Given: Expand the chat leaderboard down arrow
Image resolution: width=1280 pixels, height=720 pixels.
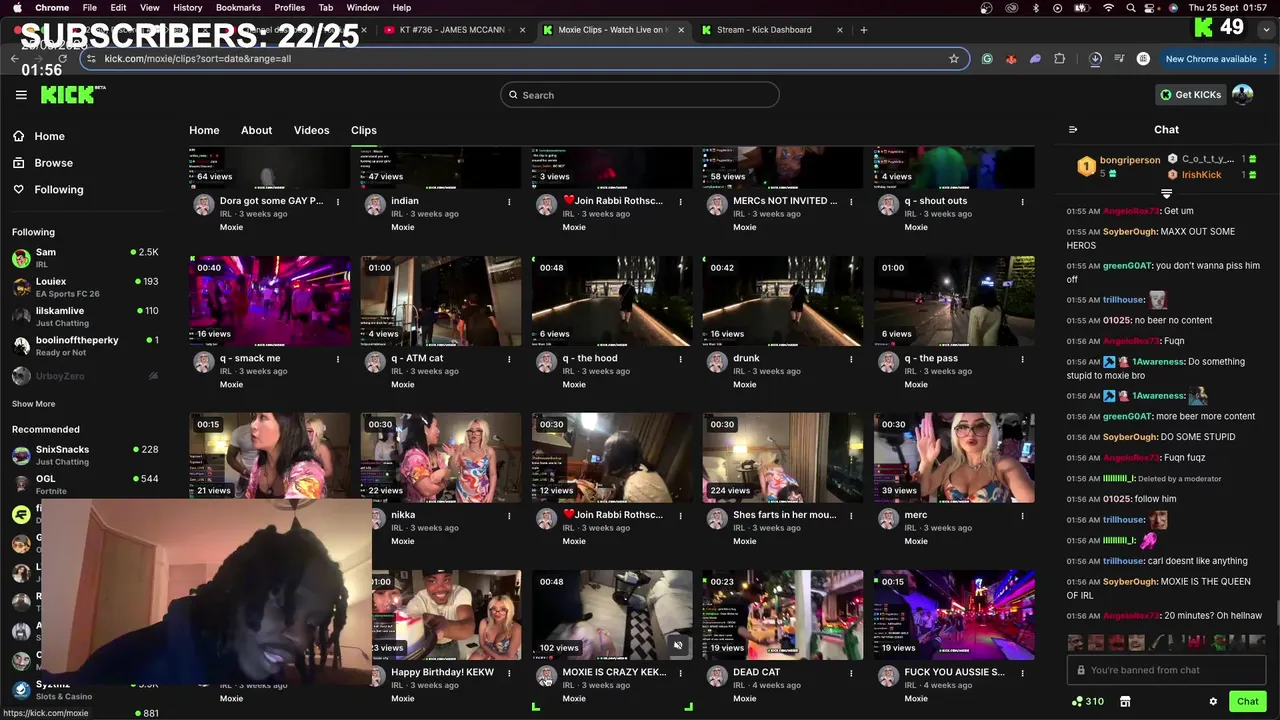Looking at the screenshot, I should coord(1166,193).
